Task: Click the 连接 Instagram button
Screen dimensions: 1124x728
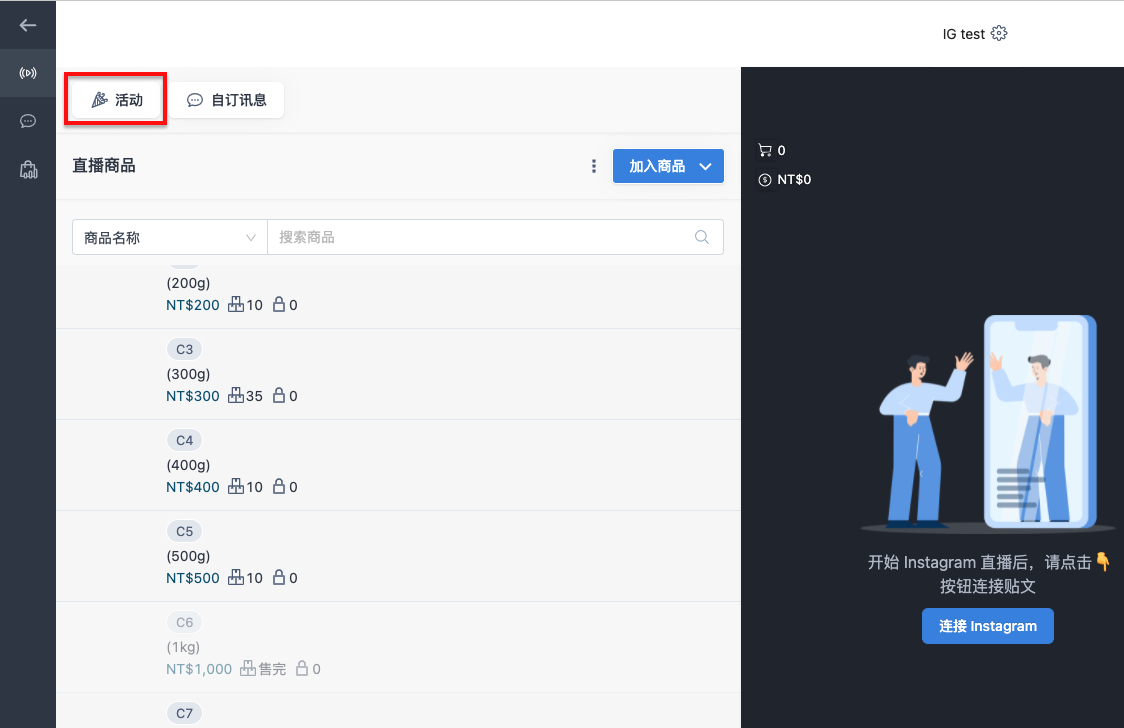Action: (988, 626)
